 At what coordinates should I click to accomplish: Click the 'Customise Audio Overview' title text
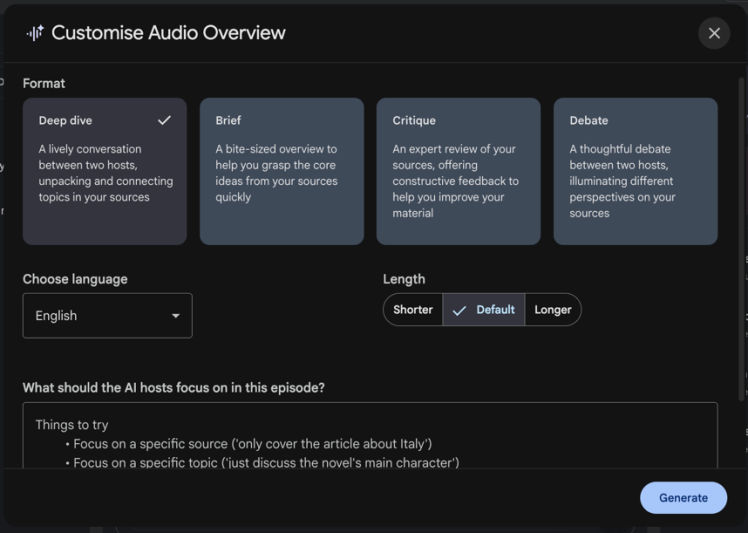168,33
